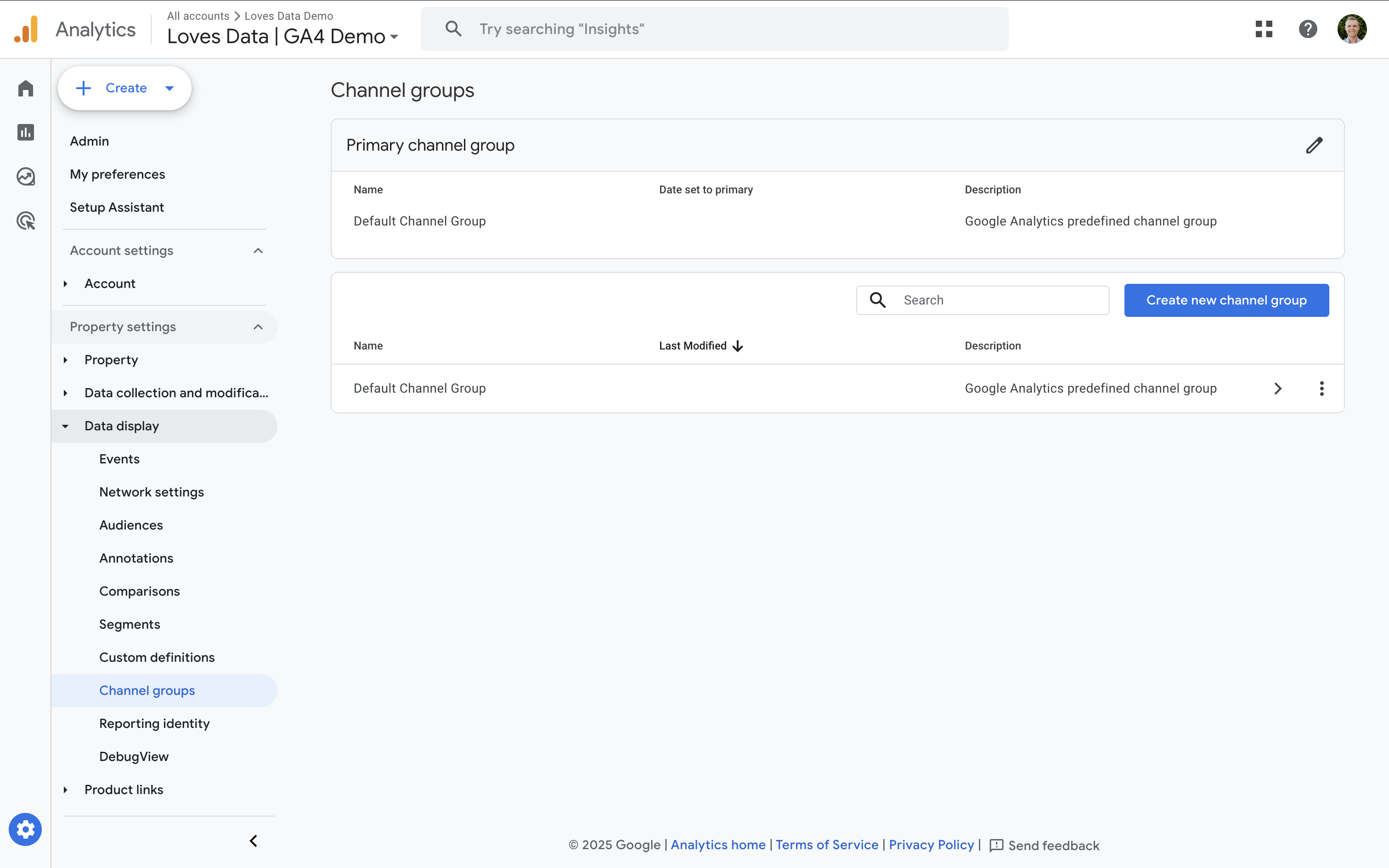Click the Send feedback icon
The height and width of the screenshot is (868, 1389).
[x=996, y=845]
